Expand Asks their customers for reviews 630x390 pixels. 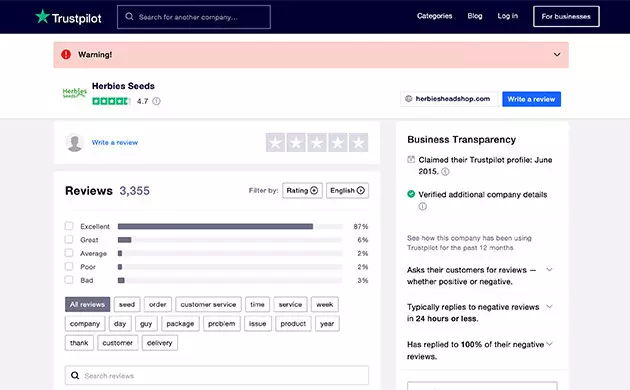pos(549,270)
